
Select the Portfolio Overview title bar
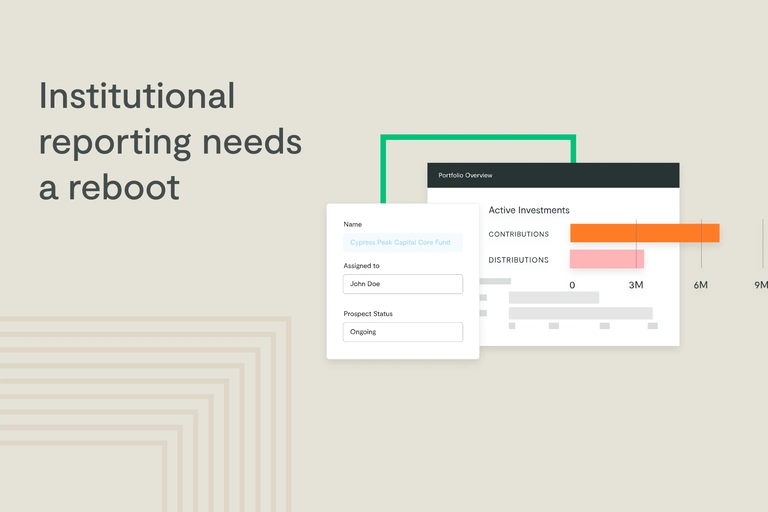pos(552,175)
